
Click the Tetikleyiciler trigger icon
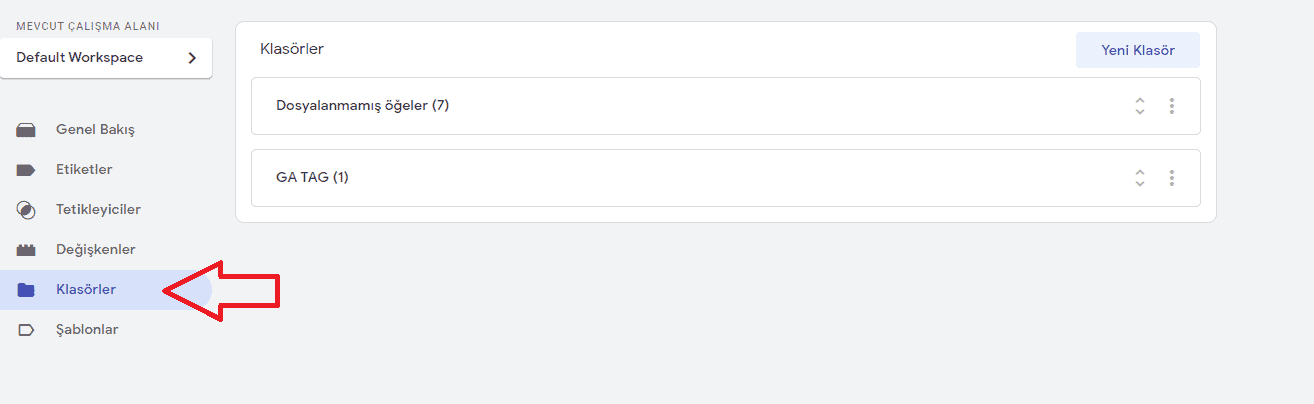26,210
